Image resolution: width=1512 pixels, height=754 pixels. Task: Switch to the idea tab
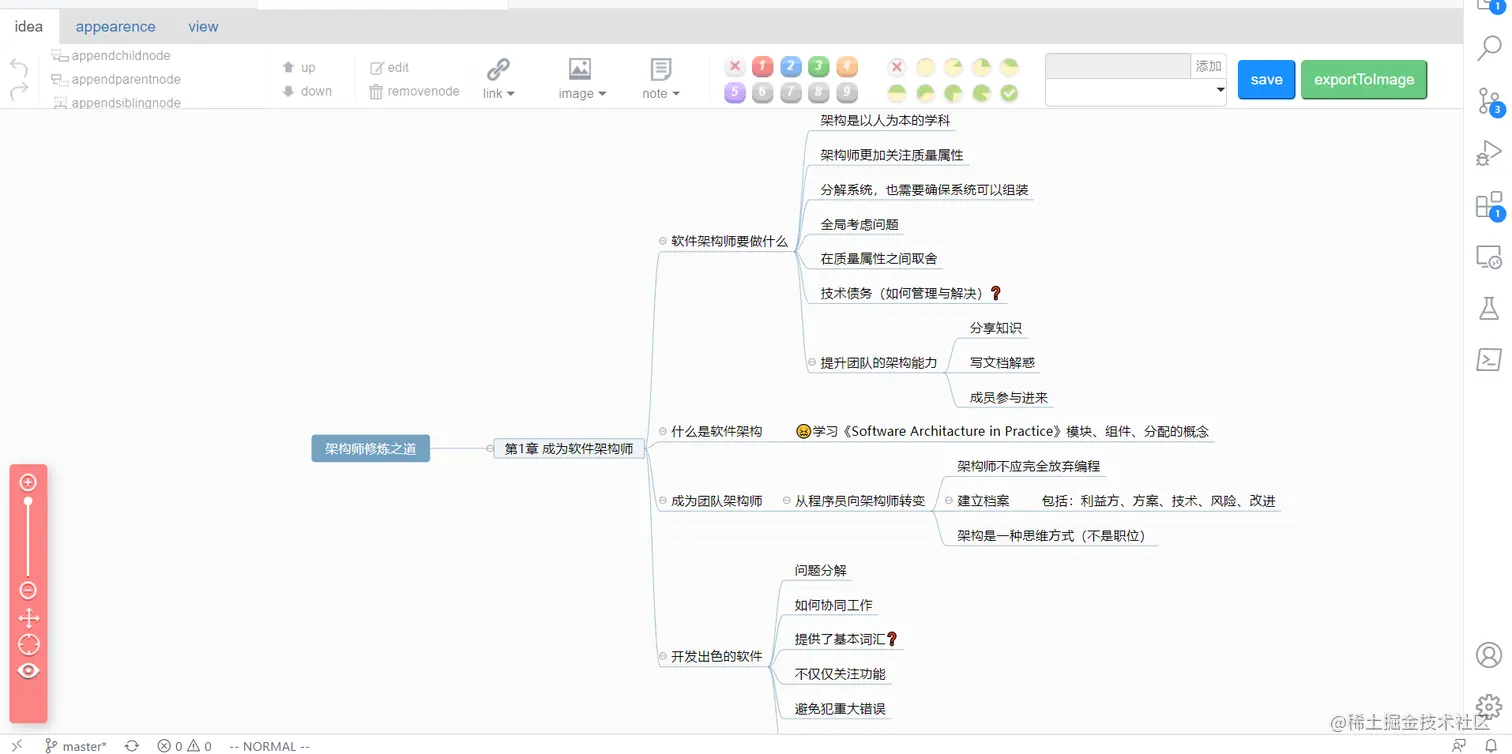(x=29, y=26)
